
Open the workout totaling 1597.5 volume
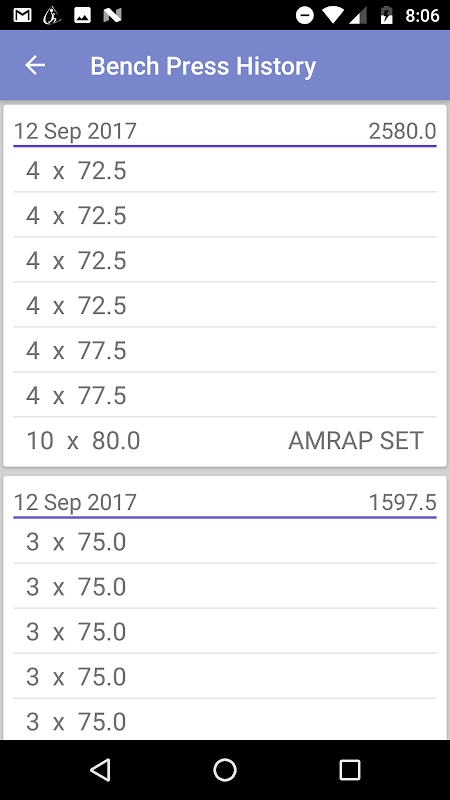225,503
